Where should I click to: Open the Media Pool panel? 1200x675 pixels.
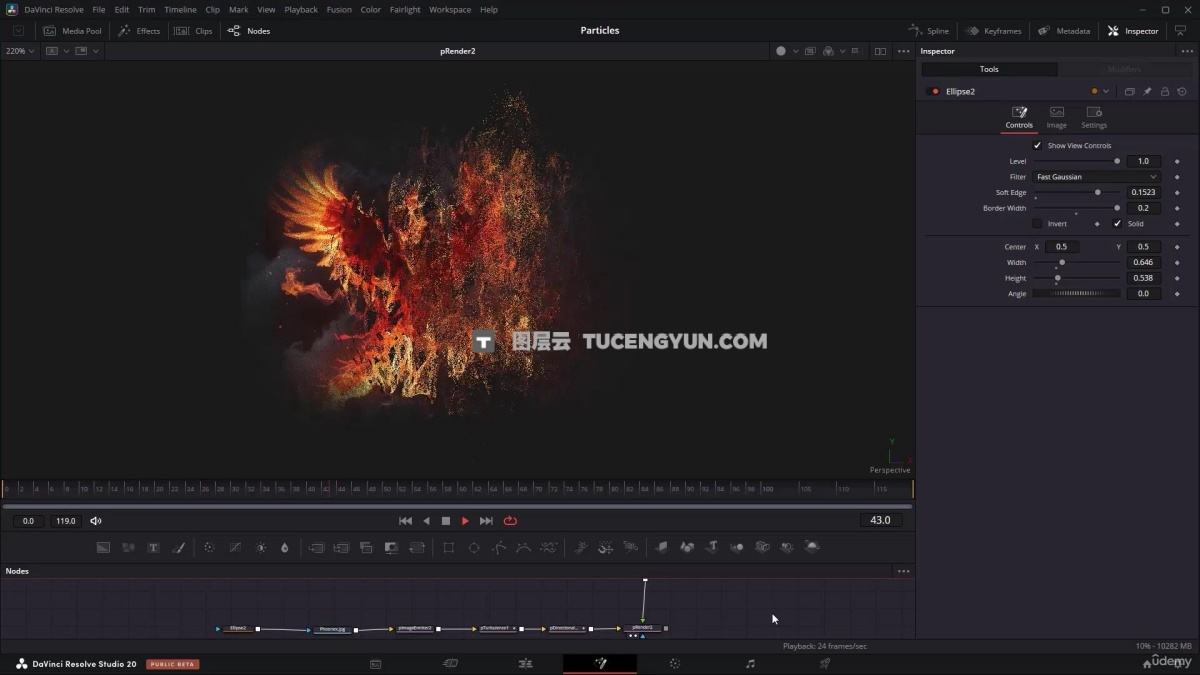pos(72,31)
